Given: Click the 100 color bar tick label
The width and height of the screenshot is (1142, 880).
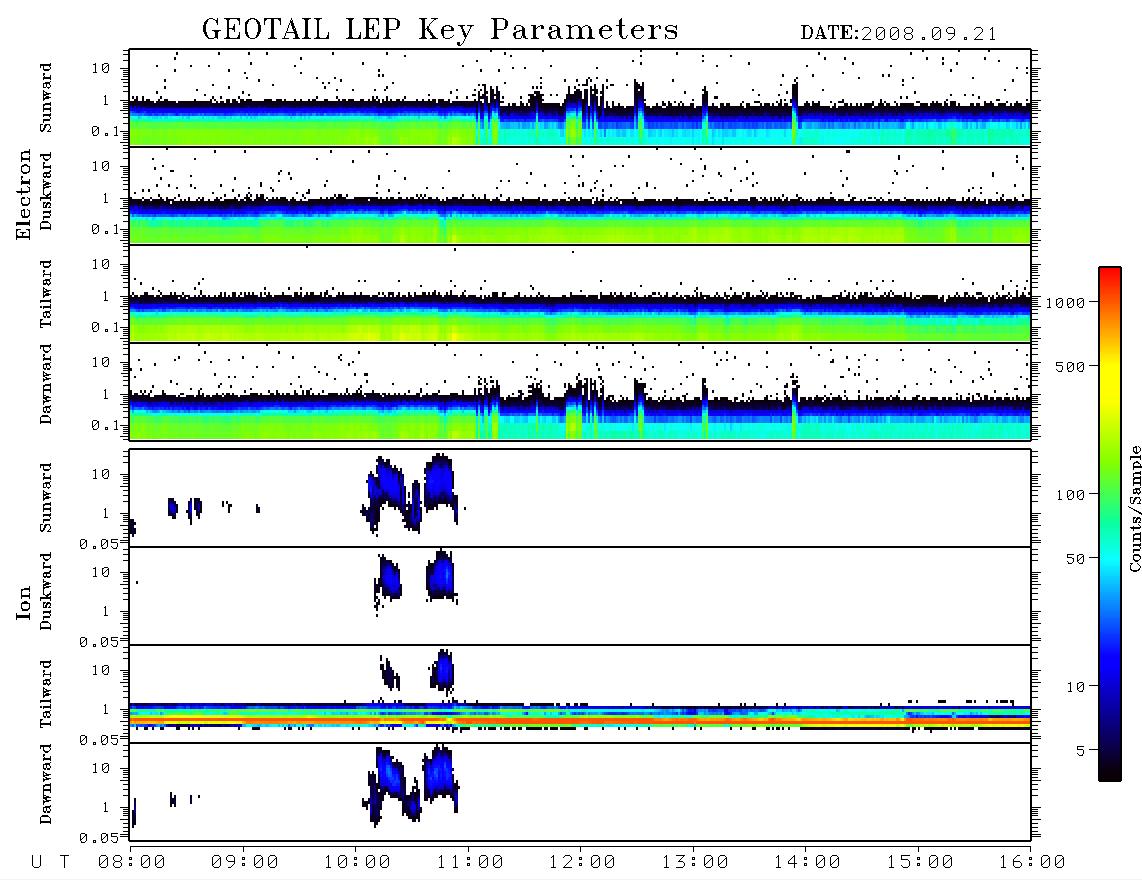Looking at the screenshot, I should pos(1071,495).
